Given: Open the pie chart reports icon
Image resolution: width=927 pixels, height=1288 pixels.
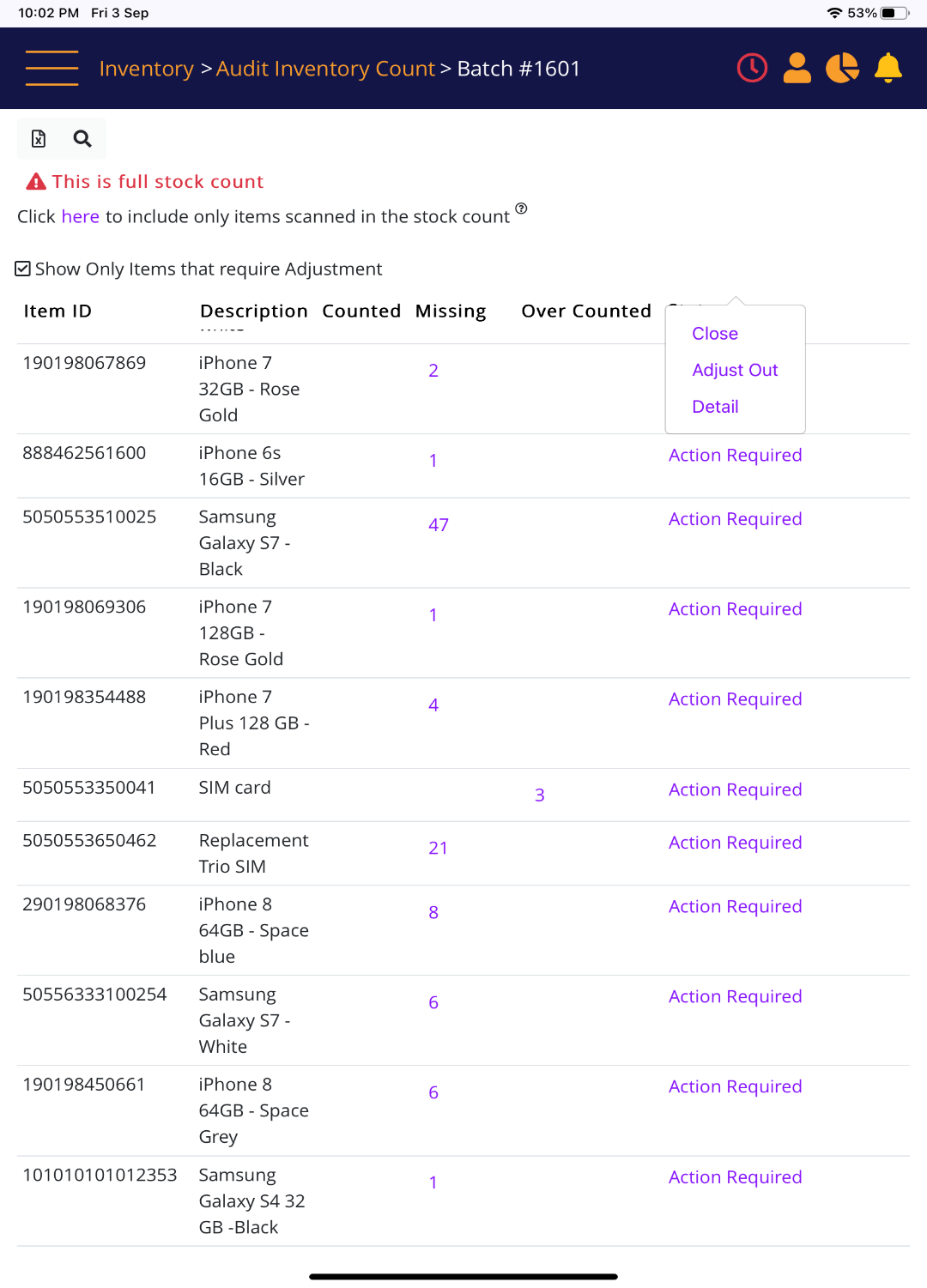Looking at the screenshot, I should click(x=842, y=68).
